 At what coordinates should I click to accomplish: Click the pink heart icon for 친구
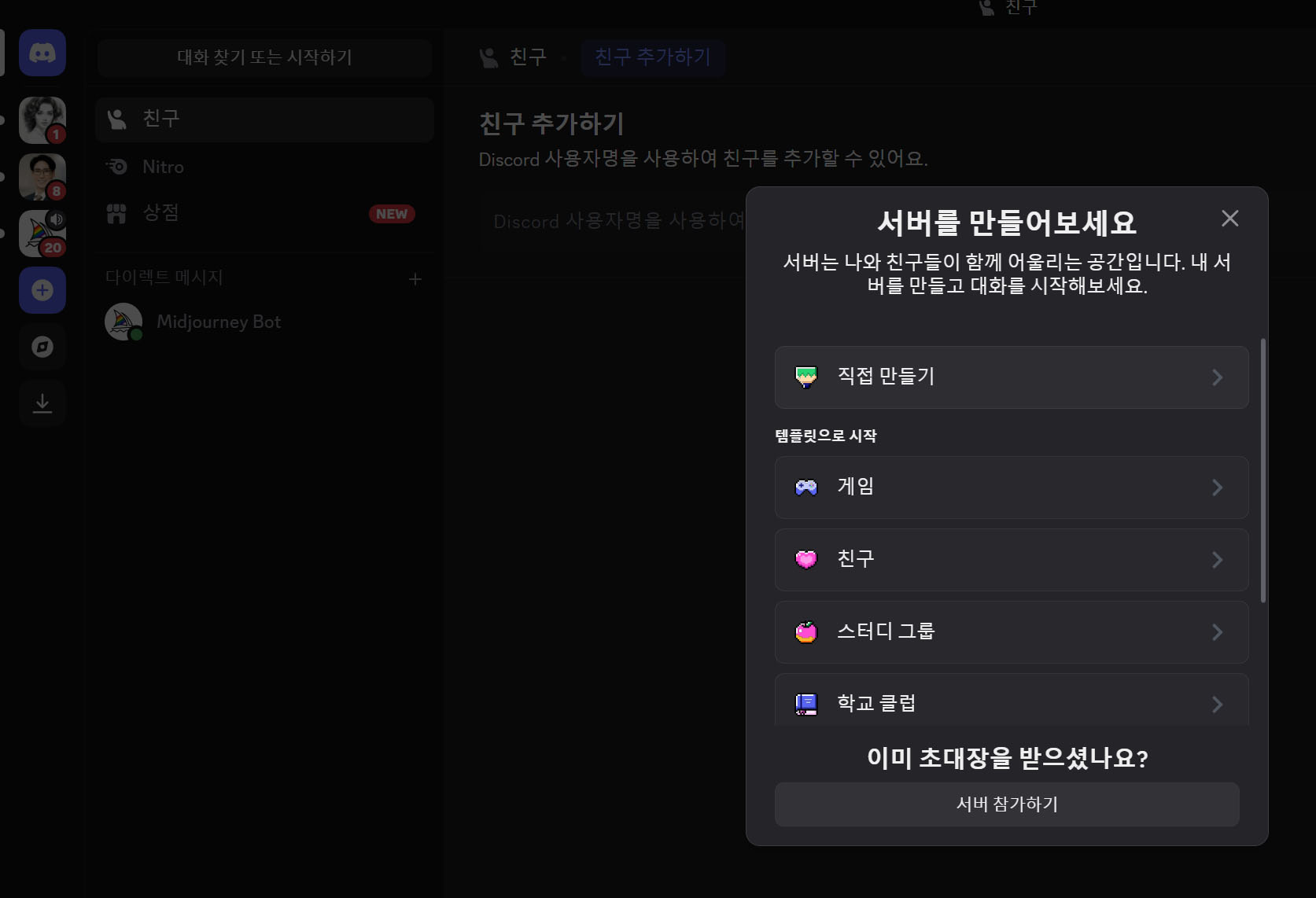[x=806, y=560]
